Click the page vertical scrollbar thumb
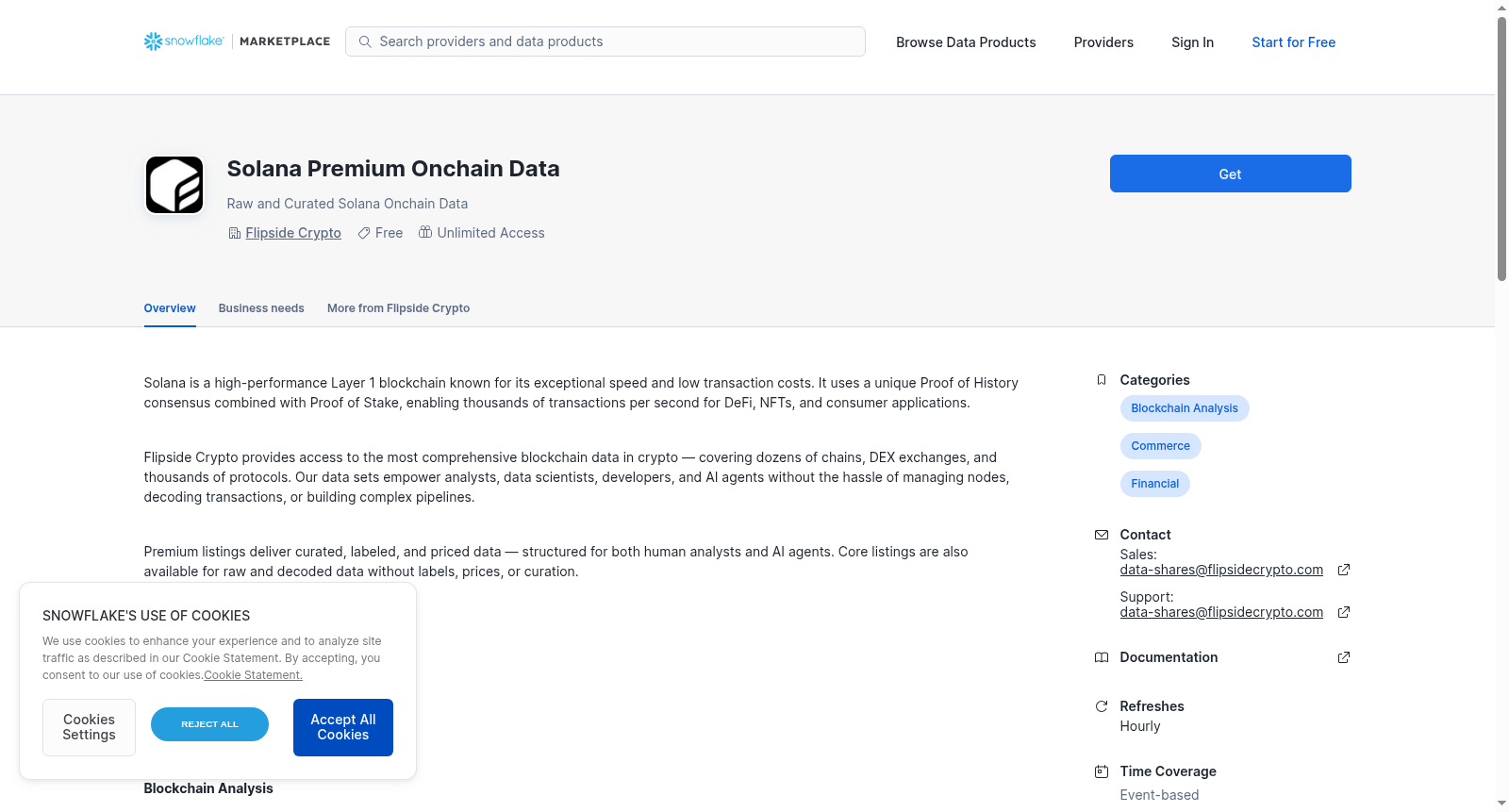The image size is (1509, 812). click(x=1501, y=148)
